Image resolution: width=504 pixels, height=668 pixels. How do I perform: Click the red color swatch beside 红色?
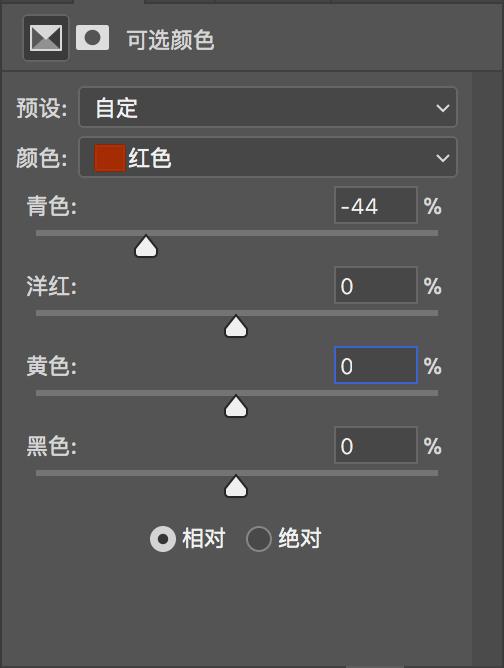click(x=109, y=158)
